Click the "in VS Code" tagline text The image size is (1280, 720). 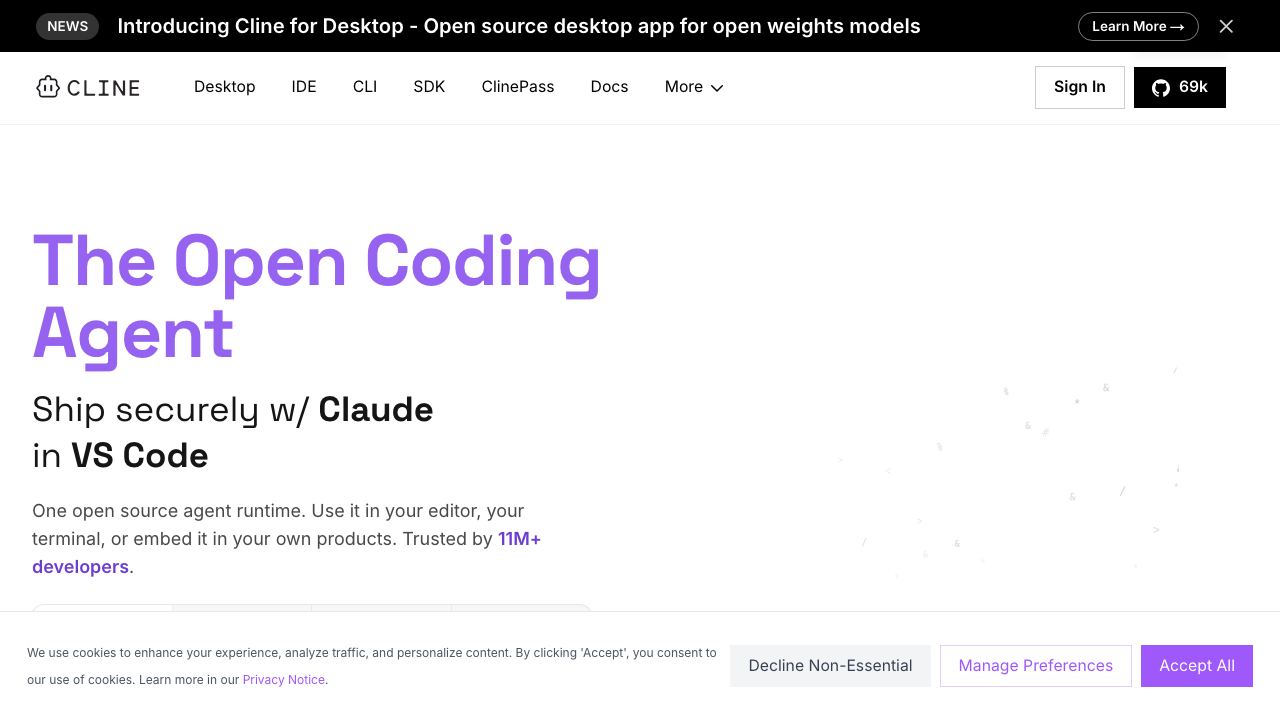coord(120,456)
